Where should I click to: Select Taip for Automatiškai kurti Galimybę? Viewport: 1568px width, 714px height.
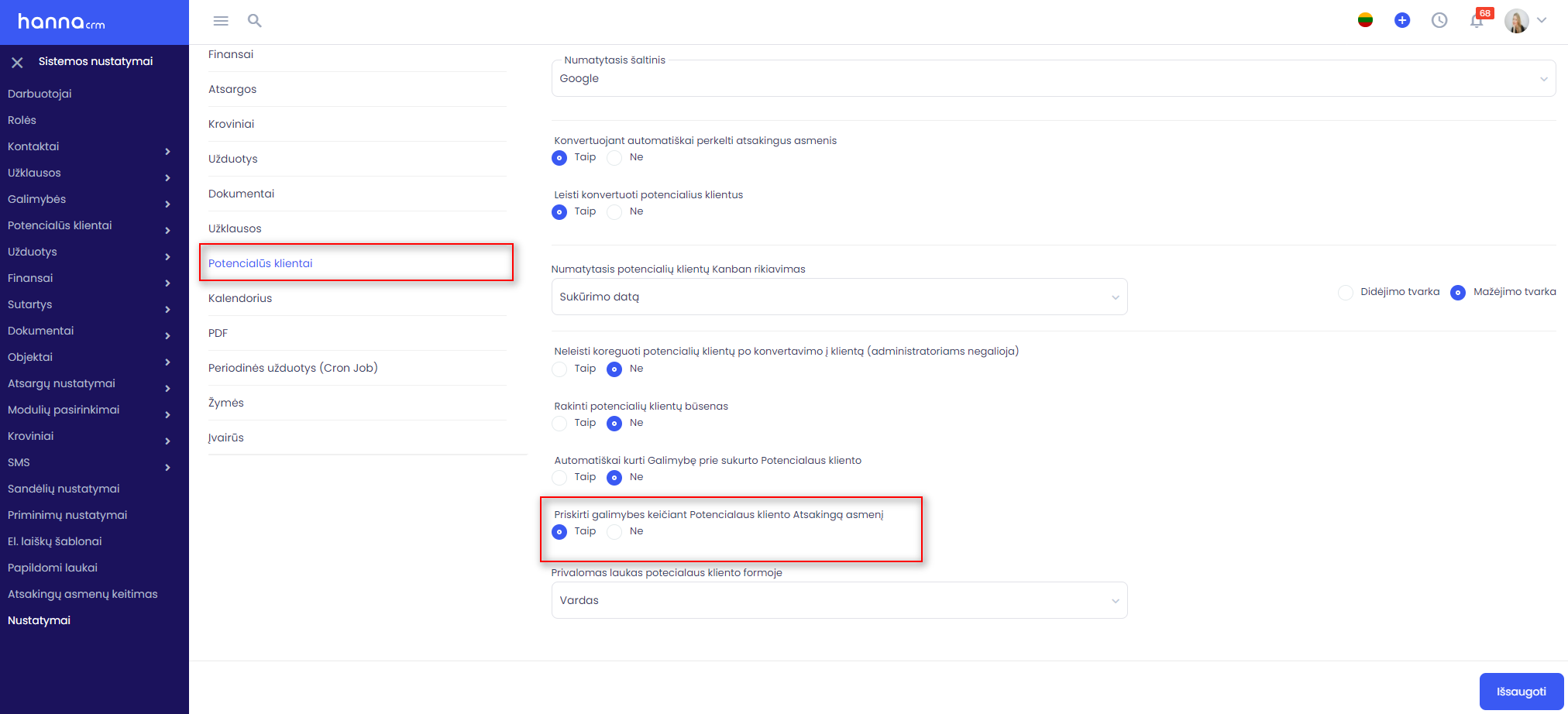pyautogui.click(x=559, y=478)
